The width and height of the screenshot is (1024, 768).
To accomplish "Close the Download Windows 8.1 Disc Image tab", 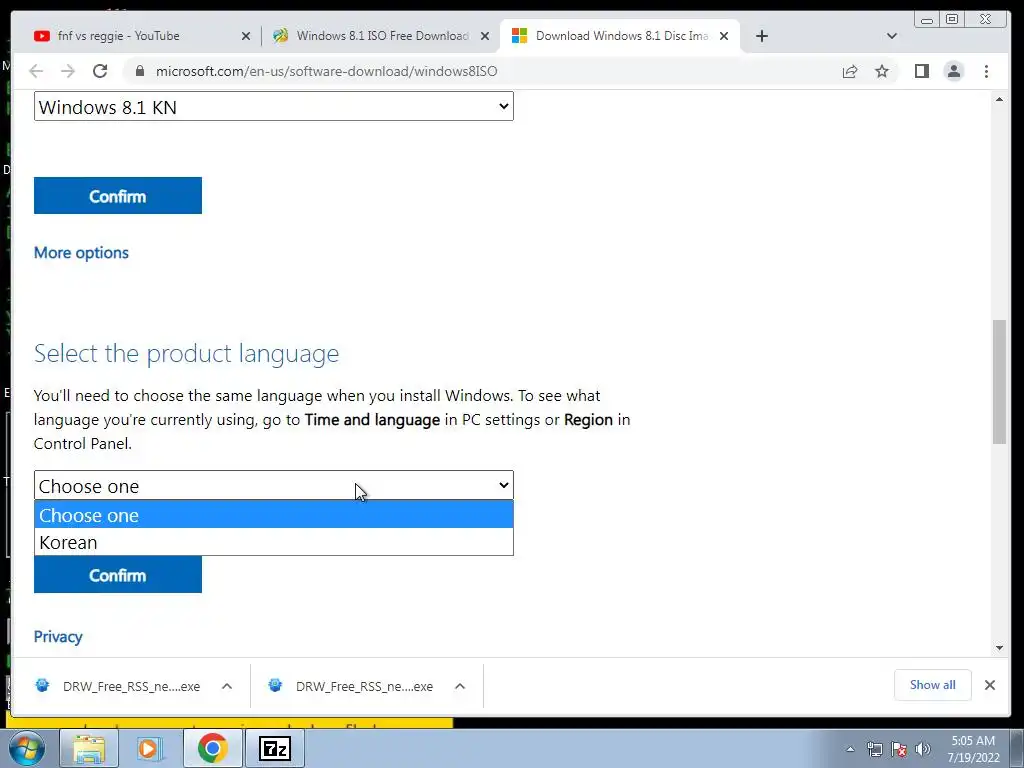I will pyautogui.click(x=724, y=36).
